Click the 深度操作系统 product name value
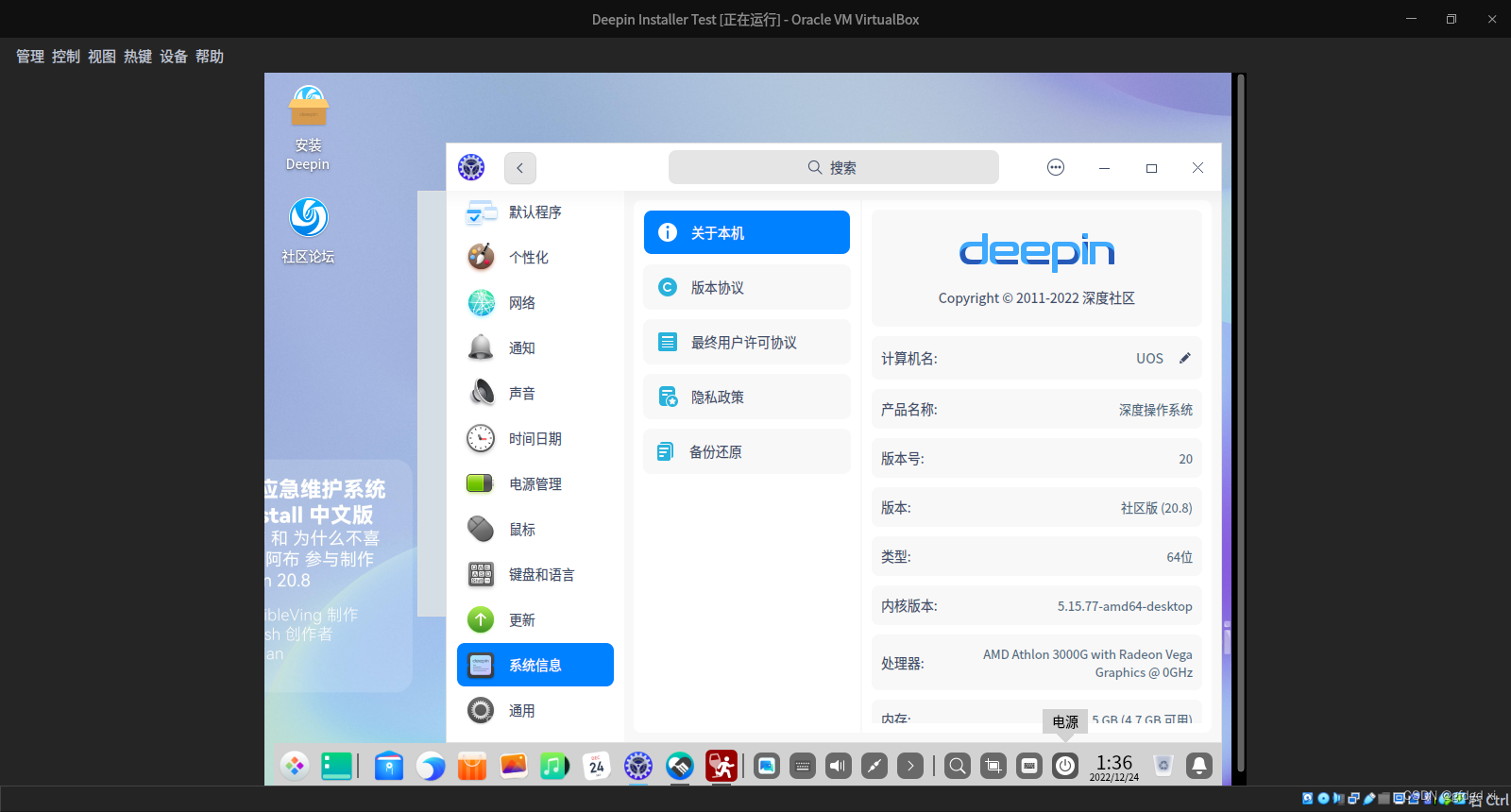The height and width of the screenshot is (812, 1511). [1156, 410]
